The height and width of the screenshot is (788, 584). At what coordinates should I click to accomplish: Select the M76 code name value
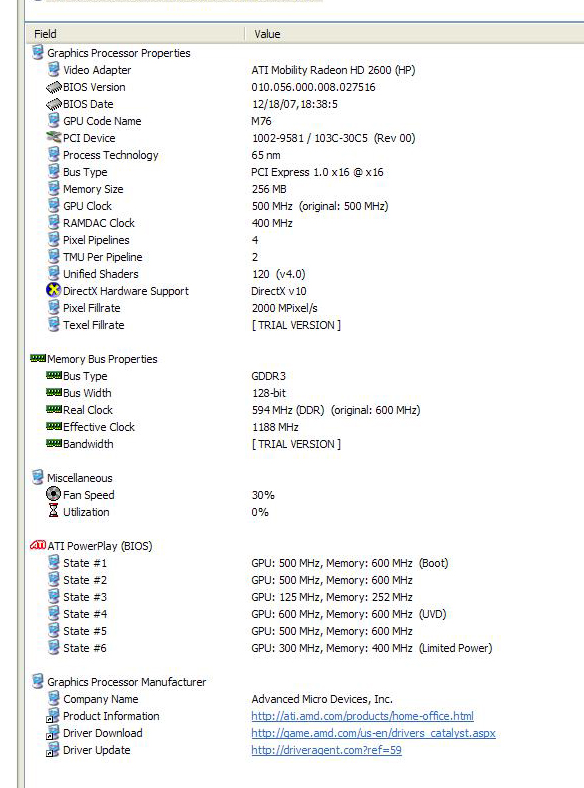coord(261,121)
